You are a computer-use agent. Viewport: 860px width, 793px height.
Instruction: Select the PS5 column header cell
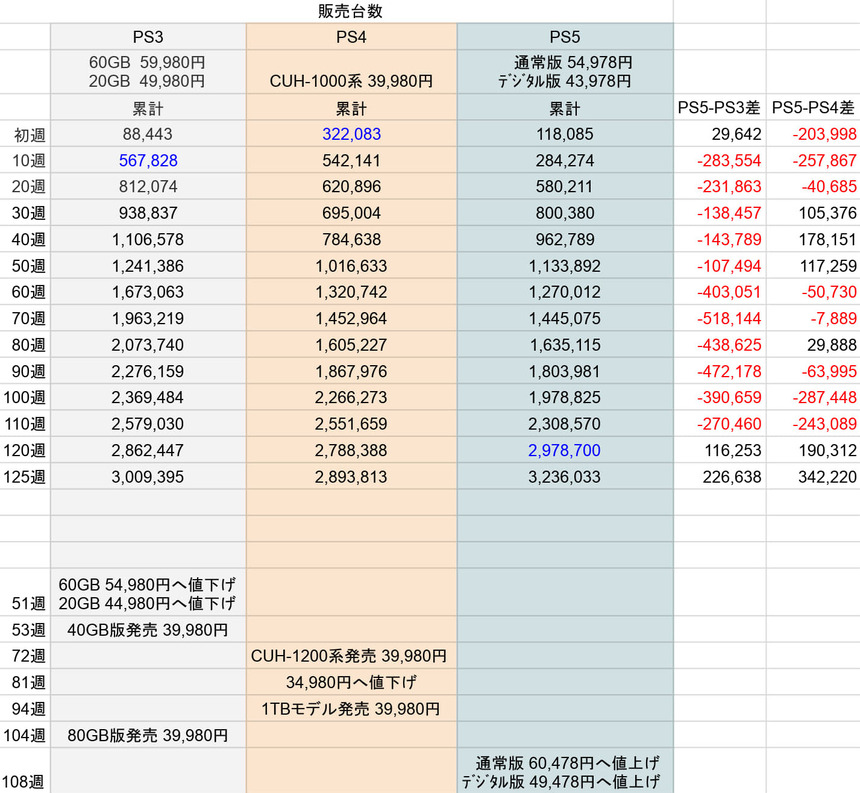565,37
